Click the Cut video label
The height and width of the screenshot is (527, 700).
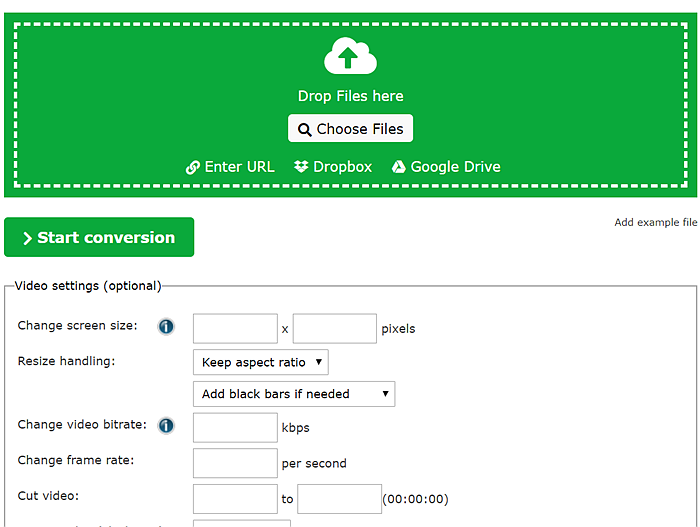click(x=48, y=496)
